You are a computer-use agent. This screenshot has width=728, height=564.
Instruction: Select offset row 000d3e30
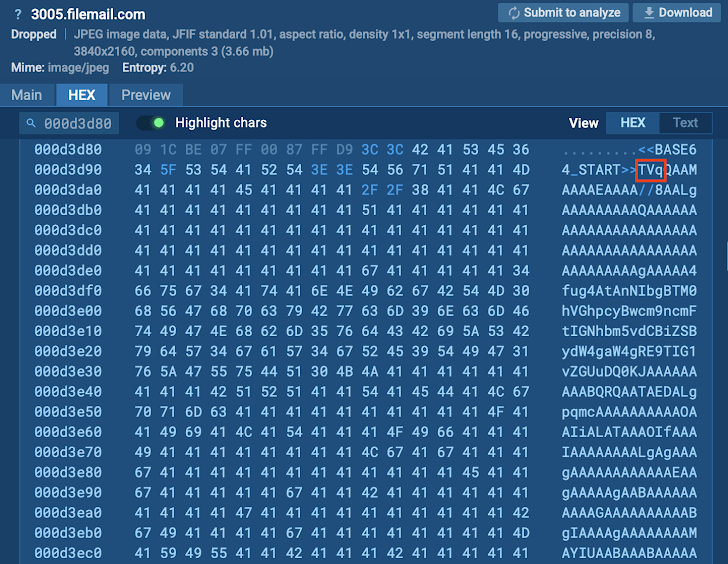pyautogui.click(x=68, y=372)
